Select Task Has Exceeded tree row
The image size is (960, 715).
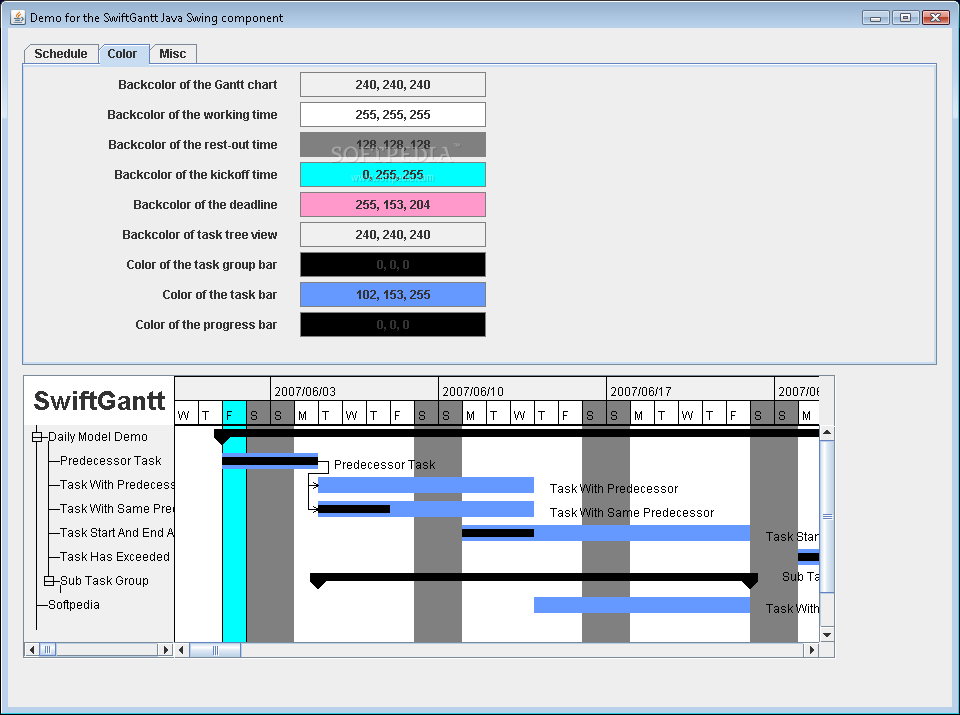point(115,556)
